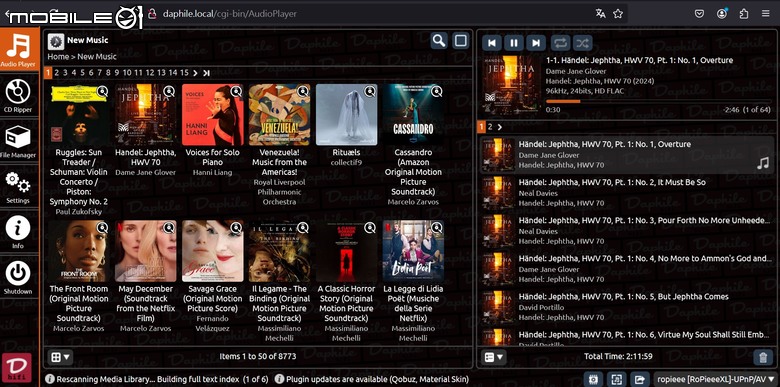Screen dimensions: 780x387
Task: Select playlist track No. 5, But Jephtha Comes
Action: click(x=627, y=307)
